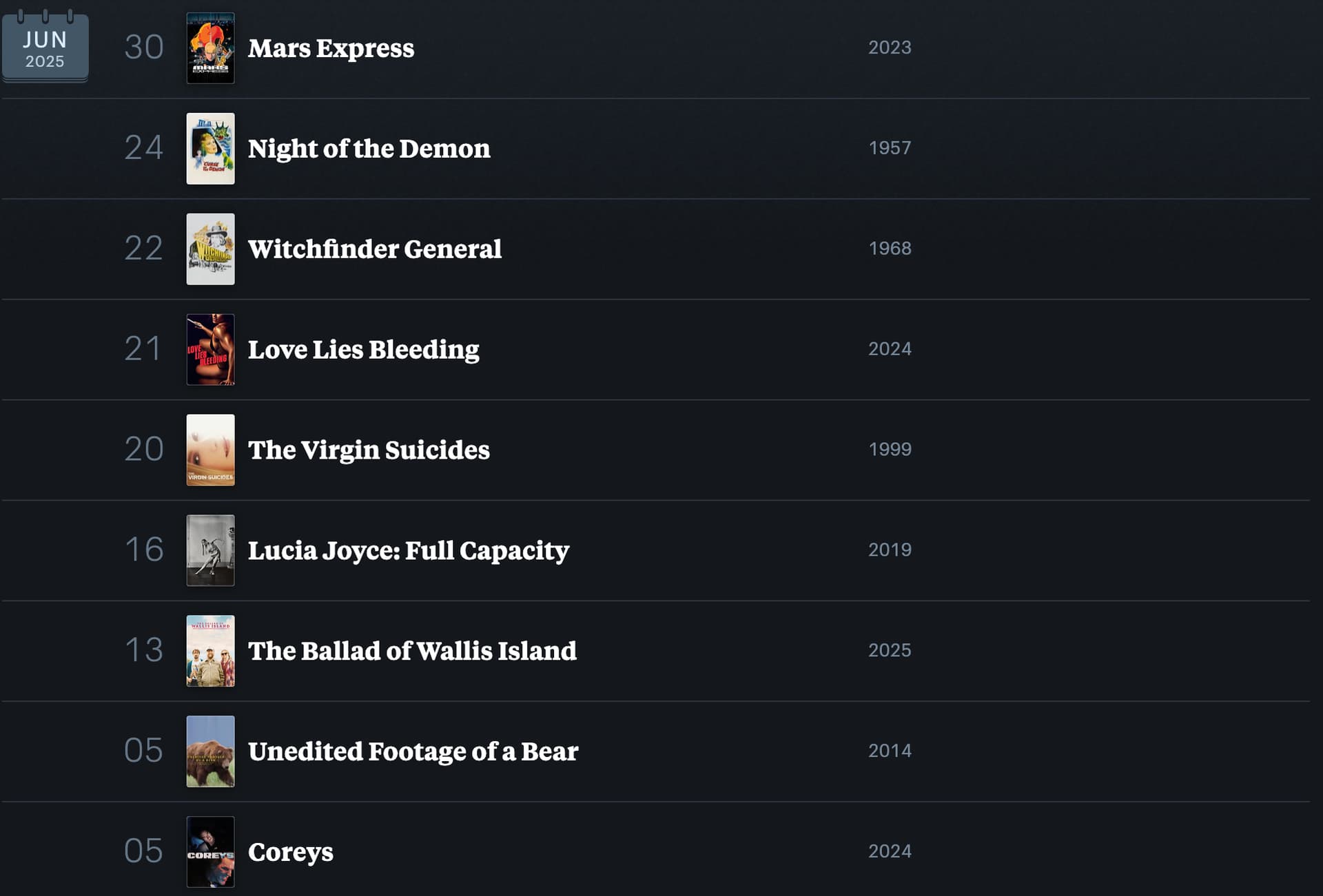Open the Night of the Demon poster
This screenshot has height=896, width=1323.
point(210,149)
